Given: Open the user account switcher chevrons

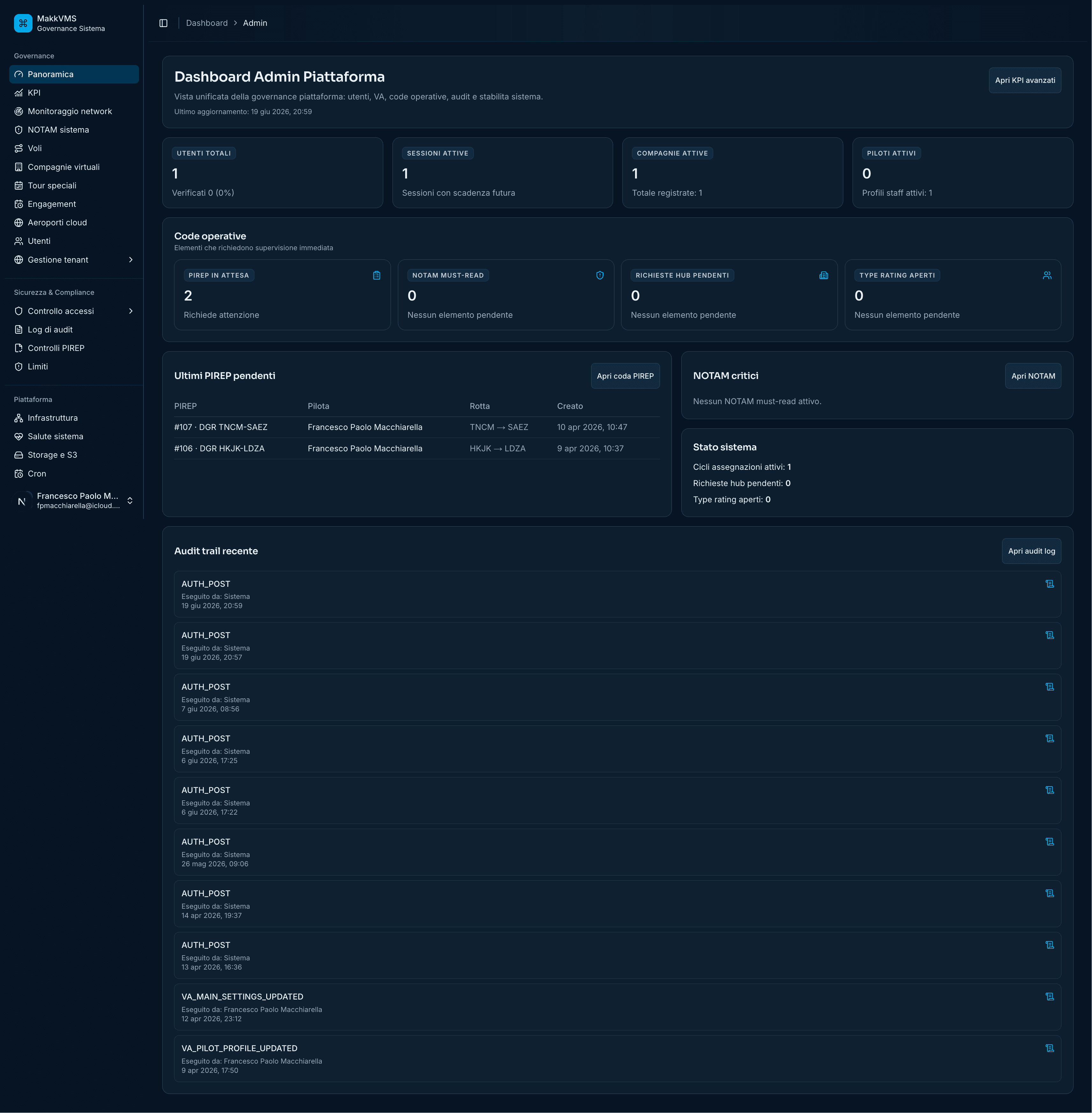Looking at the screenshot, I should click(x=130, y=501).
